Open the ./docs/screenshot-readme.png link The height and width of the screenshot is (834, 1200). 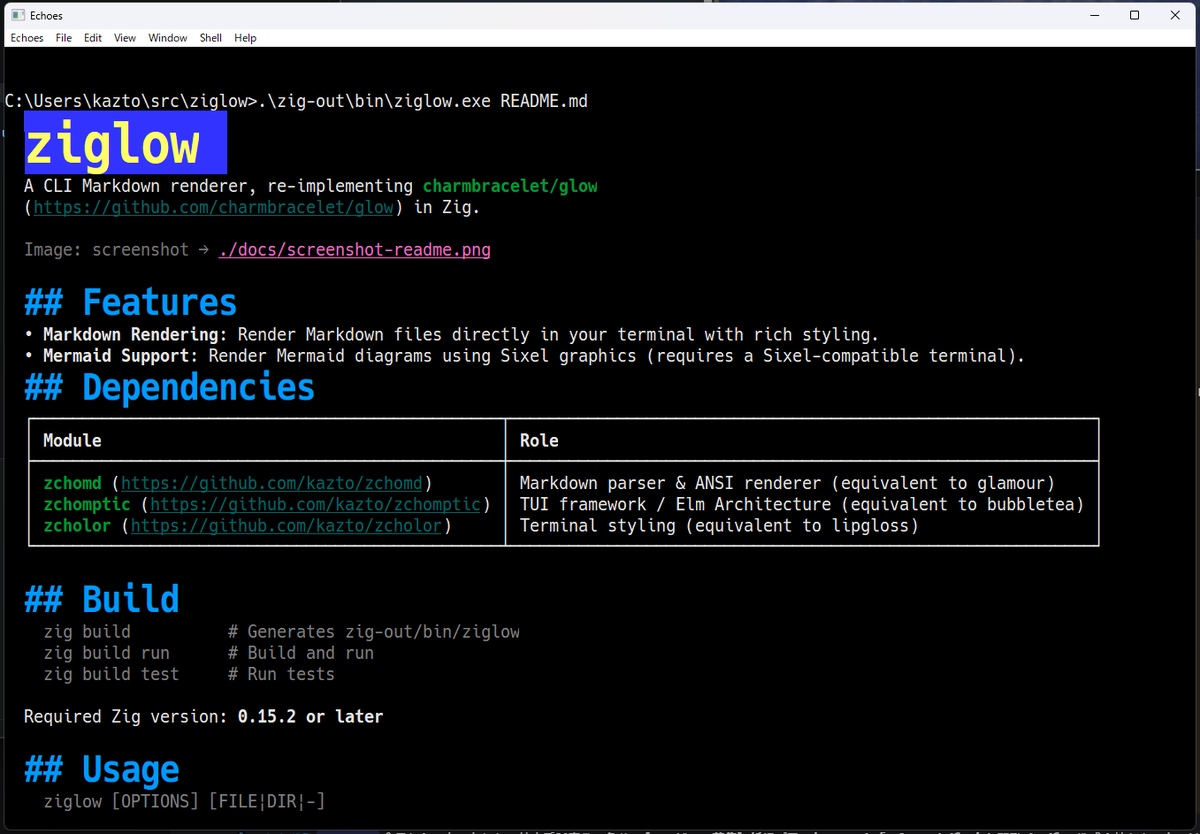coord(354,250)
